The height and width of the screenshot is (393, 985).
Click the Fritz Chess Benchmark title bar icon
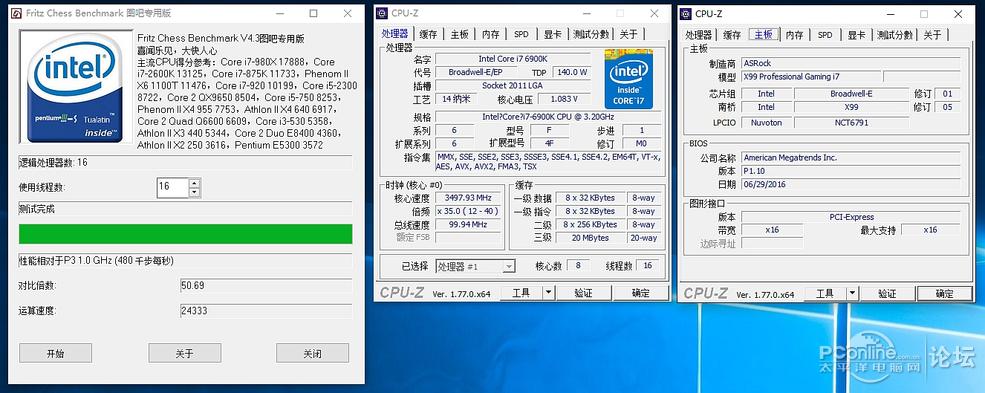(16, 13)
